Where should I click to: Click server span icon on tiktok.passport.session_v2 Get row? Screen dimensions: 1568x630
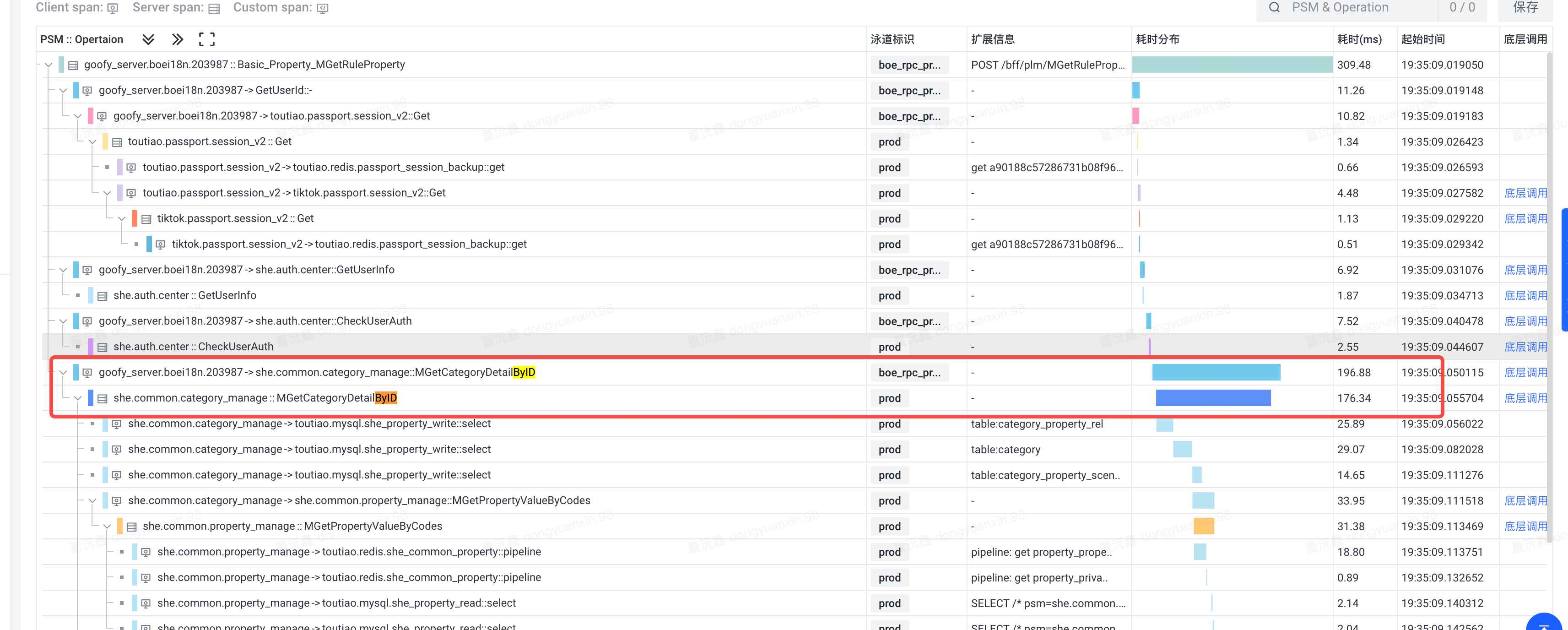pos(146,218)
